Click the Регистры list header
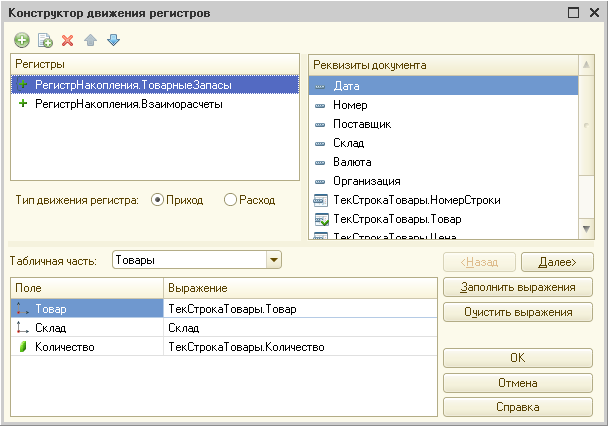The height and width of the screenshot is (426, 608). pos(155,64)
